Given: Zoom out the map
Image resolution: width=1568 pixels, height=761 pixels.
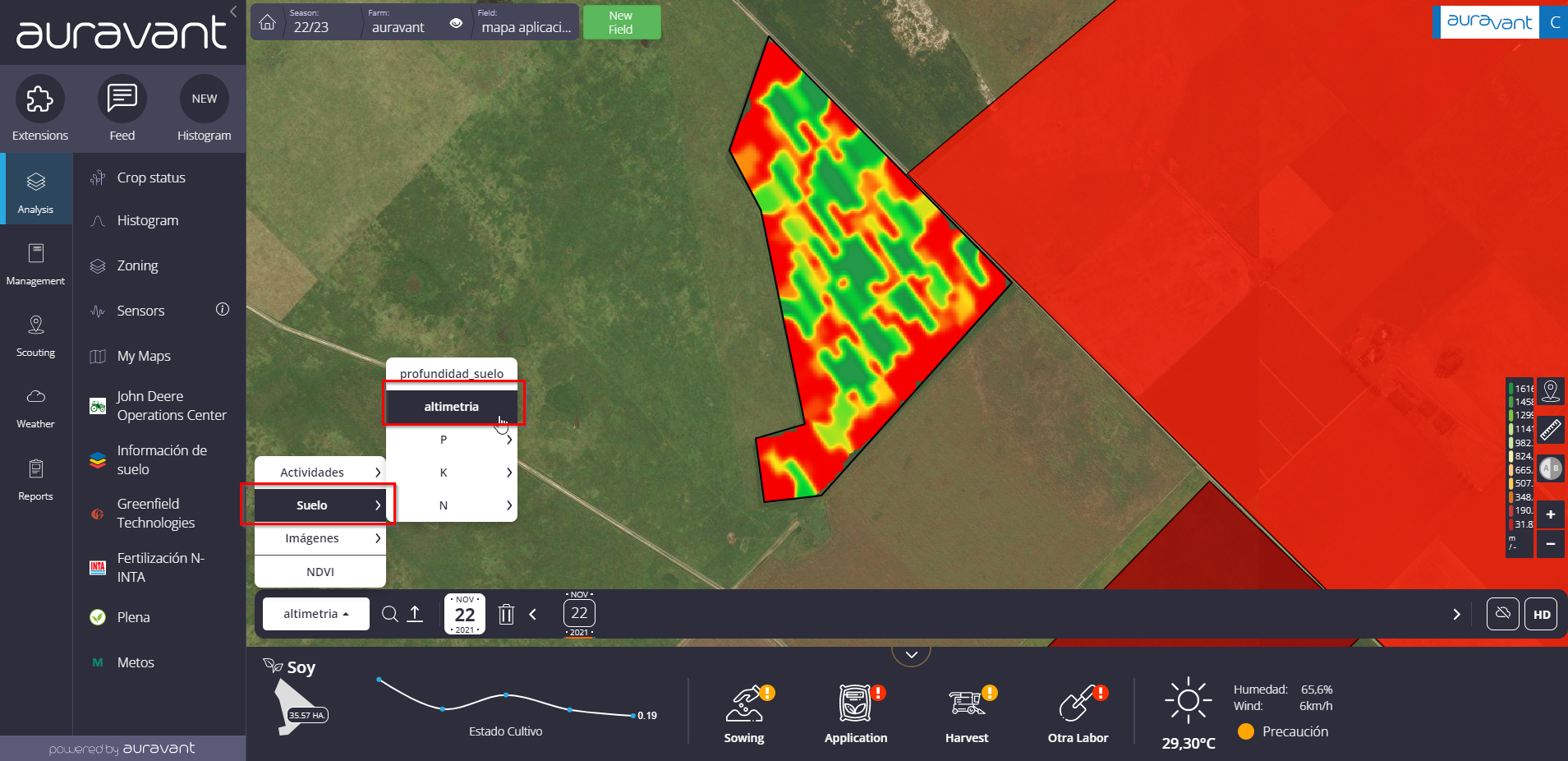Looking at the screenshot, I should [1550, 543].
